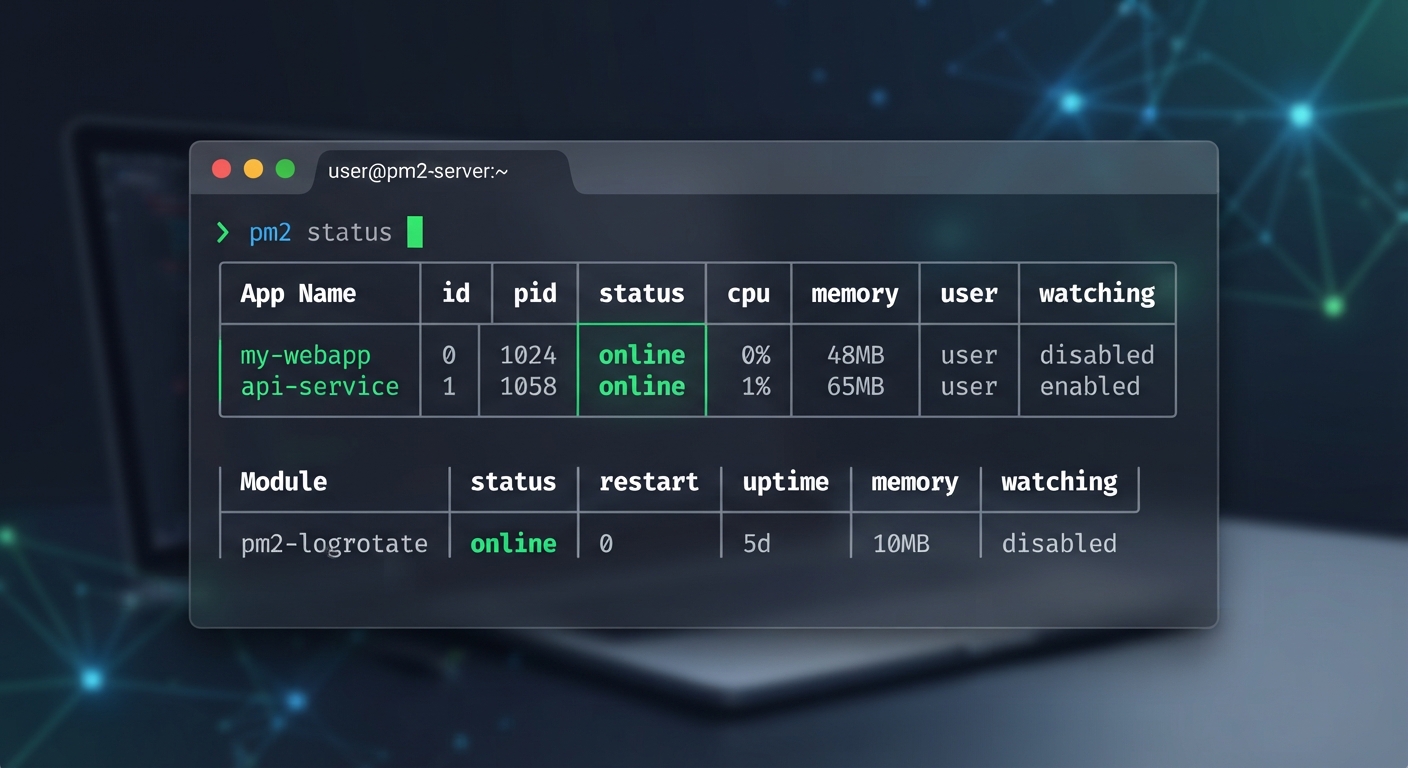Screen dimensions: 1408x768
Task: Click 'status' header in Module table
Action: click(x=513, y=482)
